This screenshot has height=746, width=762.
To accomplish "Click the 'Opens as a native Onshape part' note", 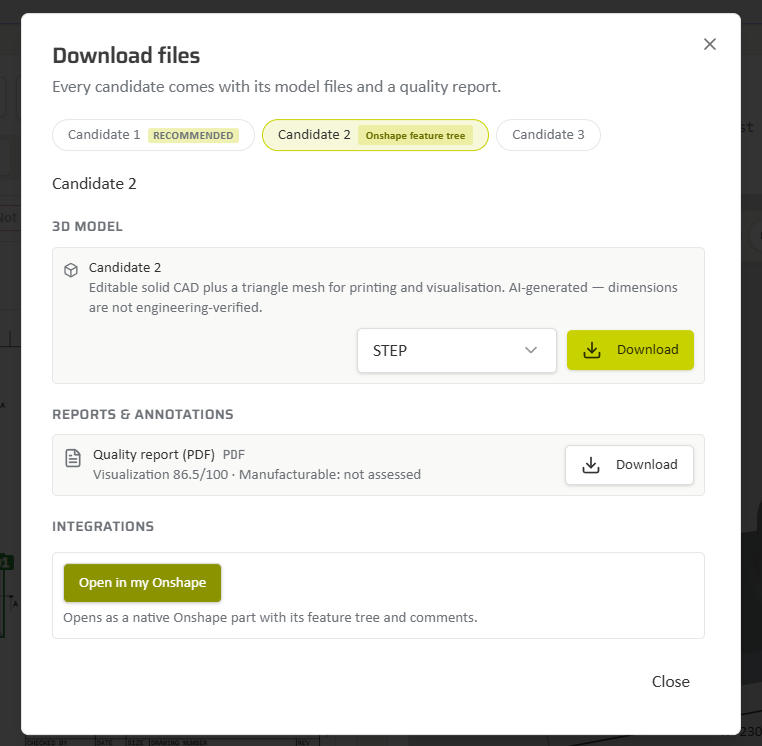I will tap(270, 618).
